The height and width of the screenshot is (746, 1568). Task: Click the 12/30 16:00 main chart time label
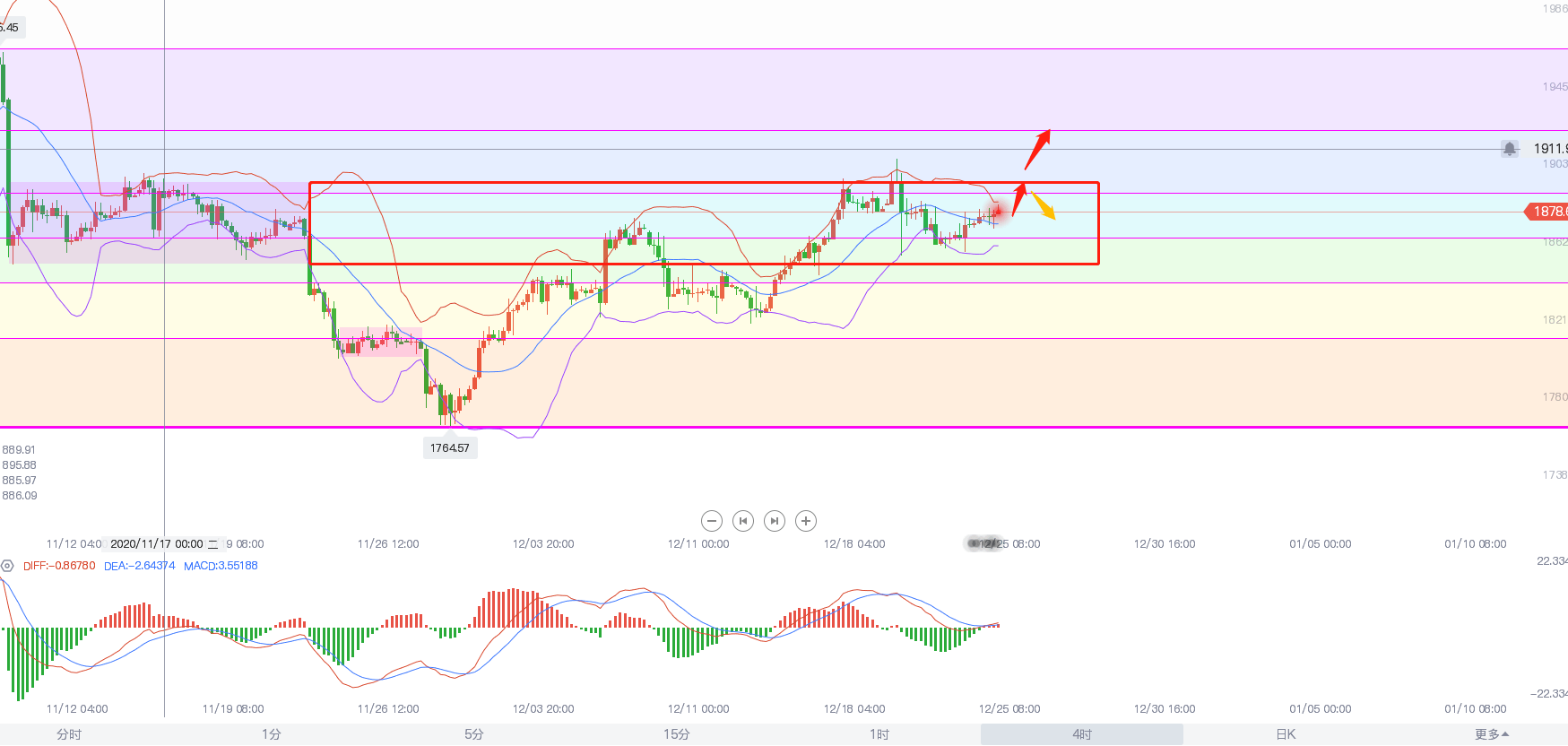(1165, 544)
